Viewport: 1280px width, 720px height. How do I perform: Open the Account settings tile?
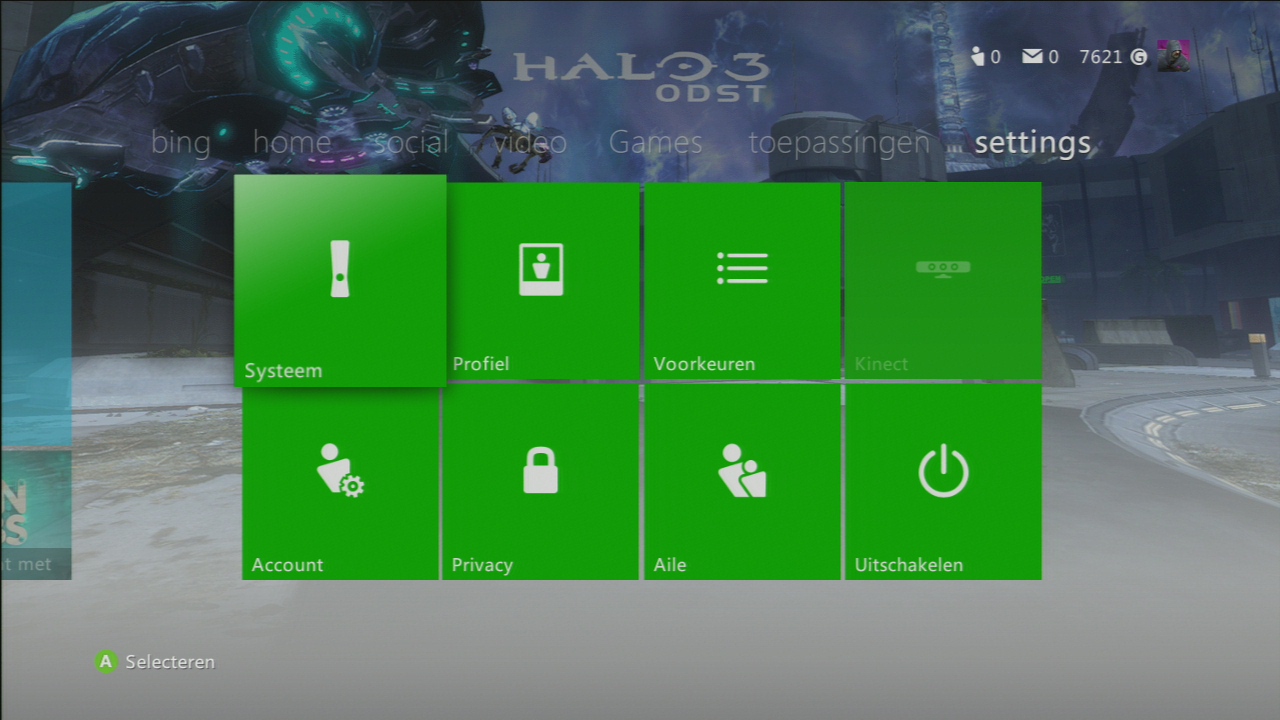click(340, 482)
